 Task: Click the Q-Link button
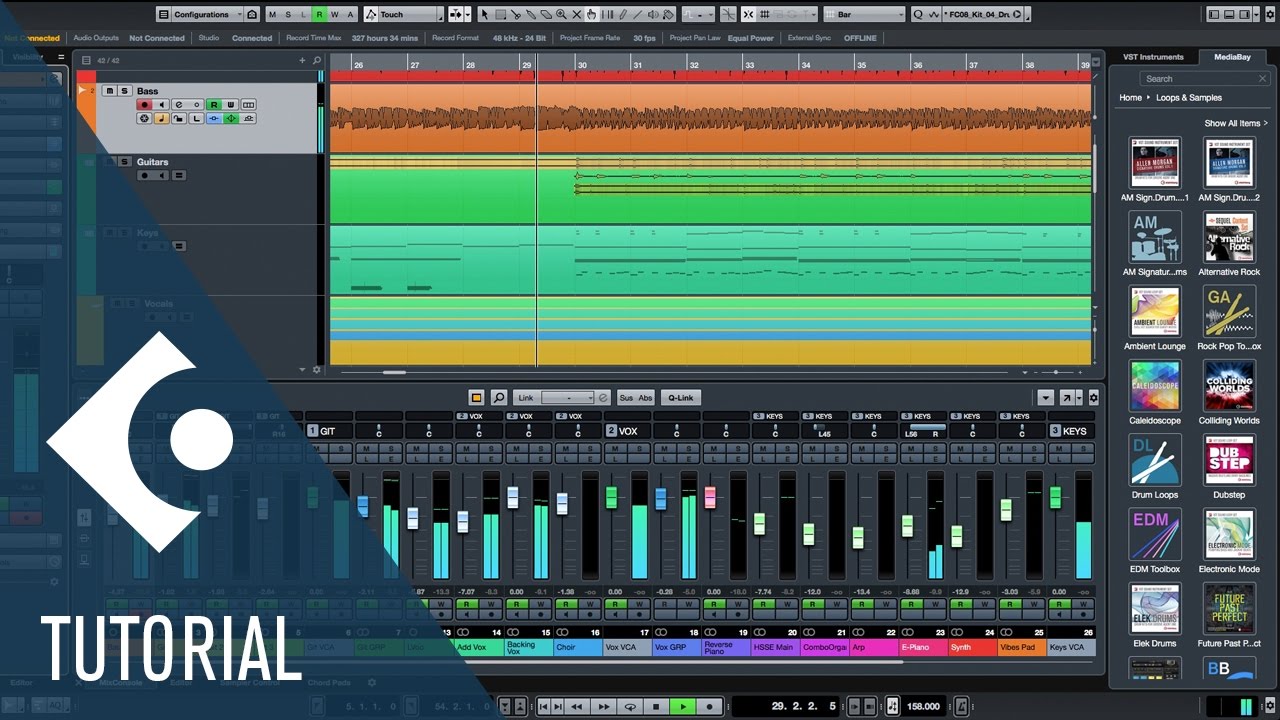click(680, 397)
